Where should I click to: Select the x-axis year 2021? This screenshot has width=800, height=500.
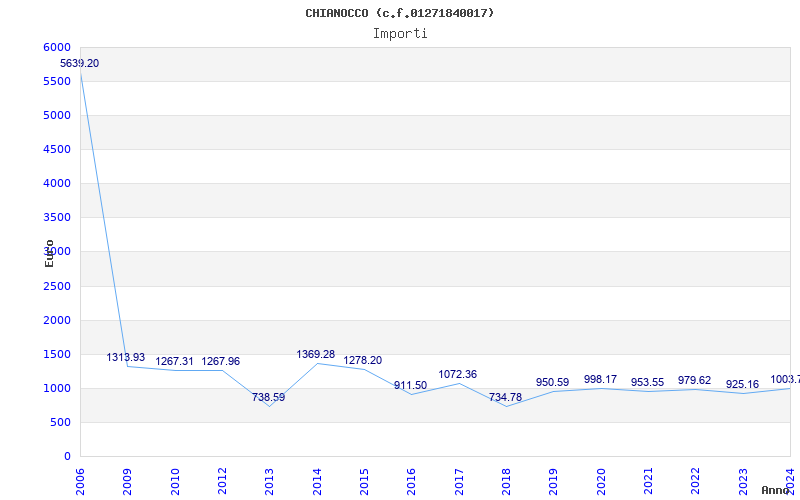pyautogui.click(x=648, y=482)
